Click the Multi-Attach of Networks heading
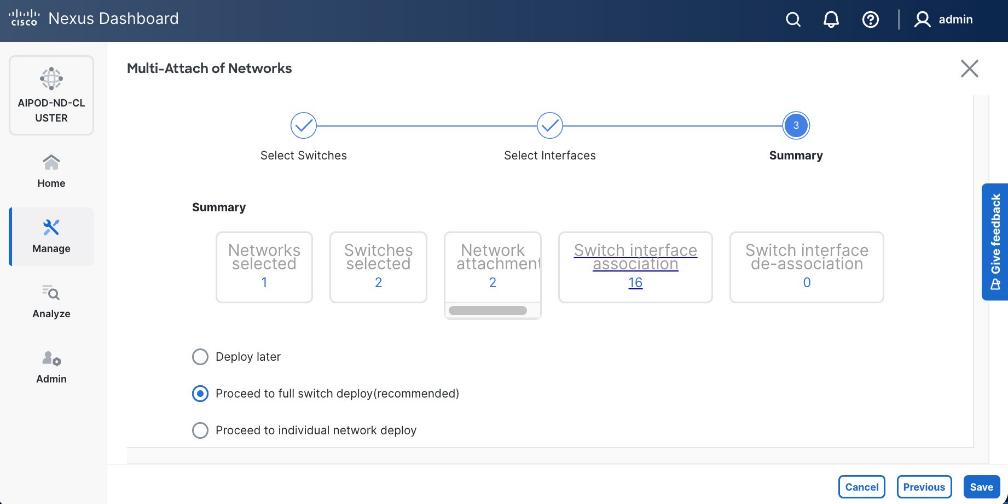This screenshot has height=504, width=1008. pos(209,68)
